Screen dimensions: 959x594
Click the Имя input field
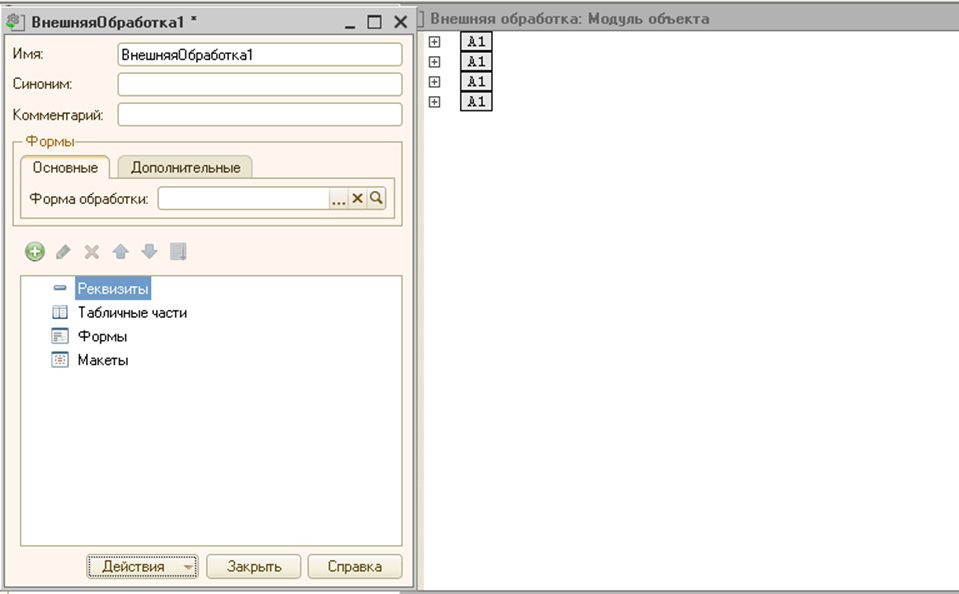click(260, 54)
